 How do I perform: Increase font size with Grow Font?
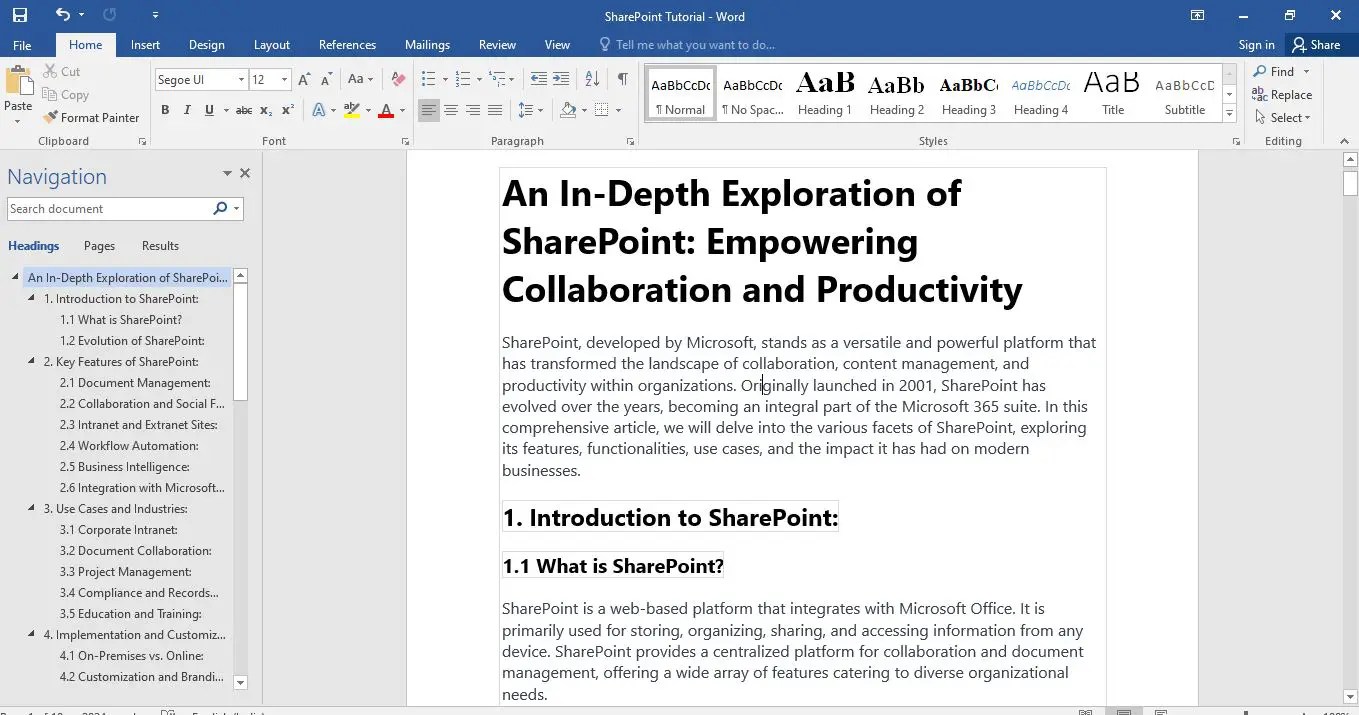(304, 79)
